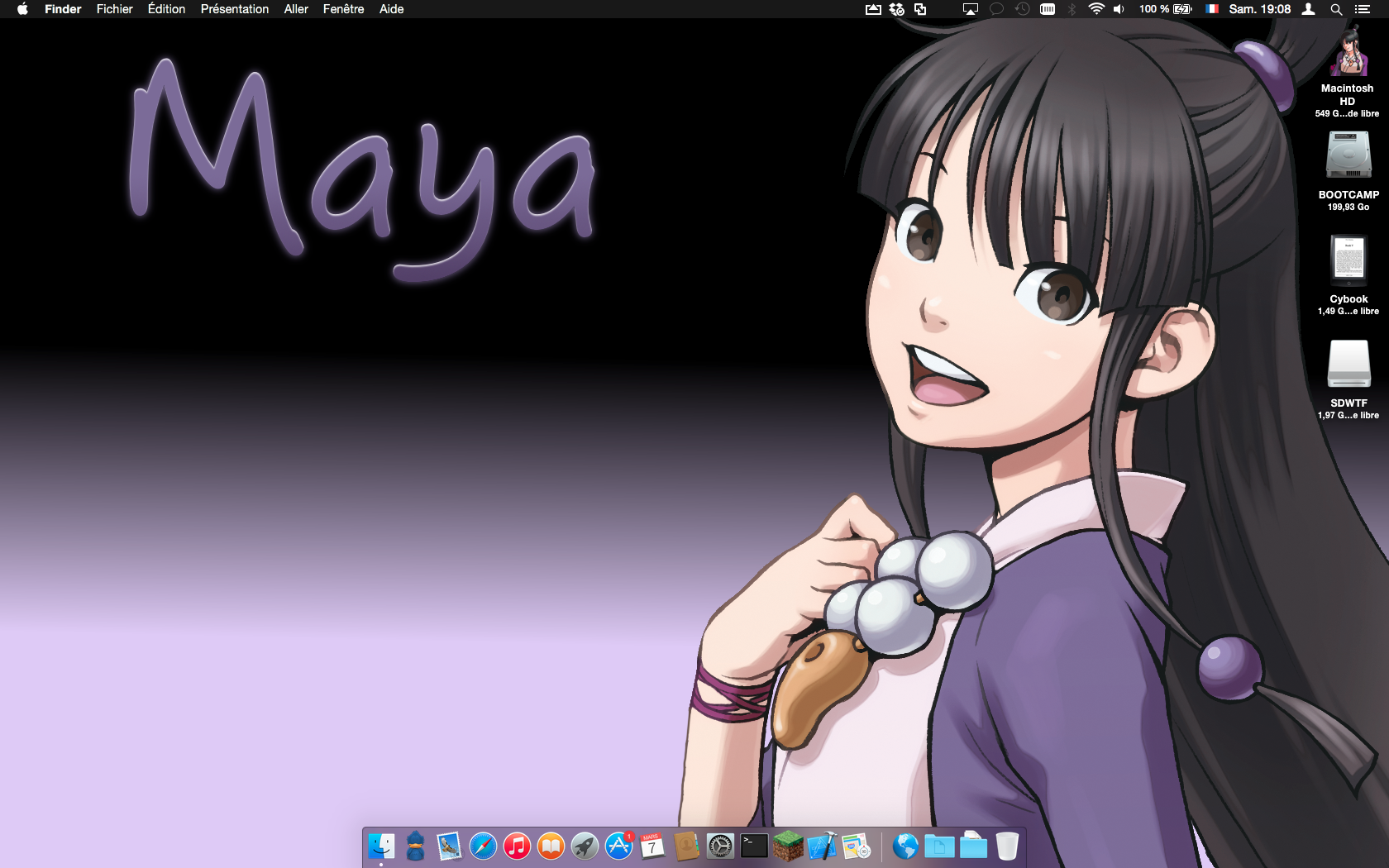Viewport: 1389px width, 868px height.
Task: Launch Minecraft grass block icon
Action: point(788,846)
